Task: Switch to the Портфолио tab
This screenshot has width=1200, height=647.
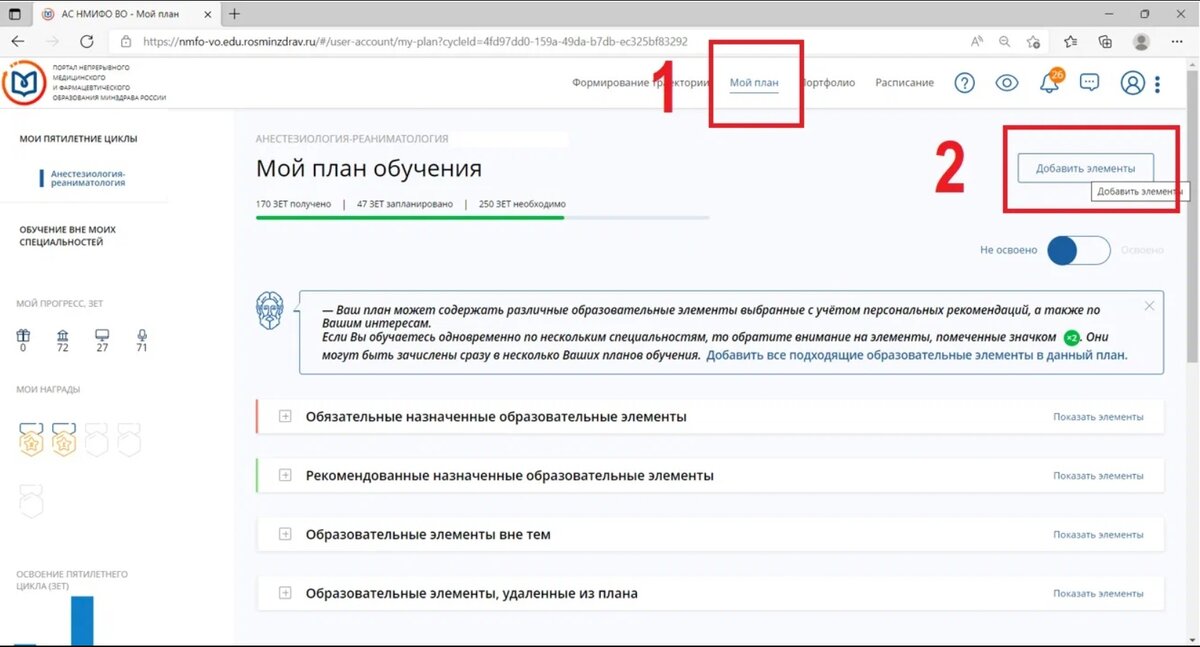Action: [x=828, y=83]
